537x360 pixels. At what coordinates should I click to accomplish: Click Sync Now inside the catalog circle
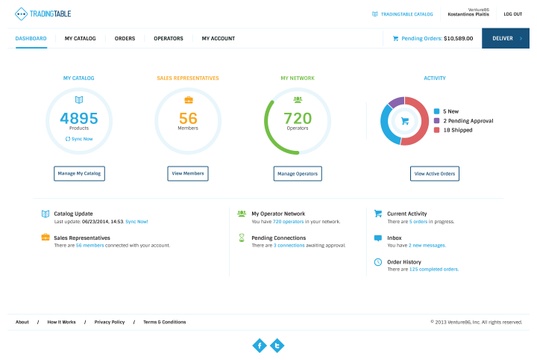tap(79, 139)
